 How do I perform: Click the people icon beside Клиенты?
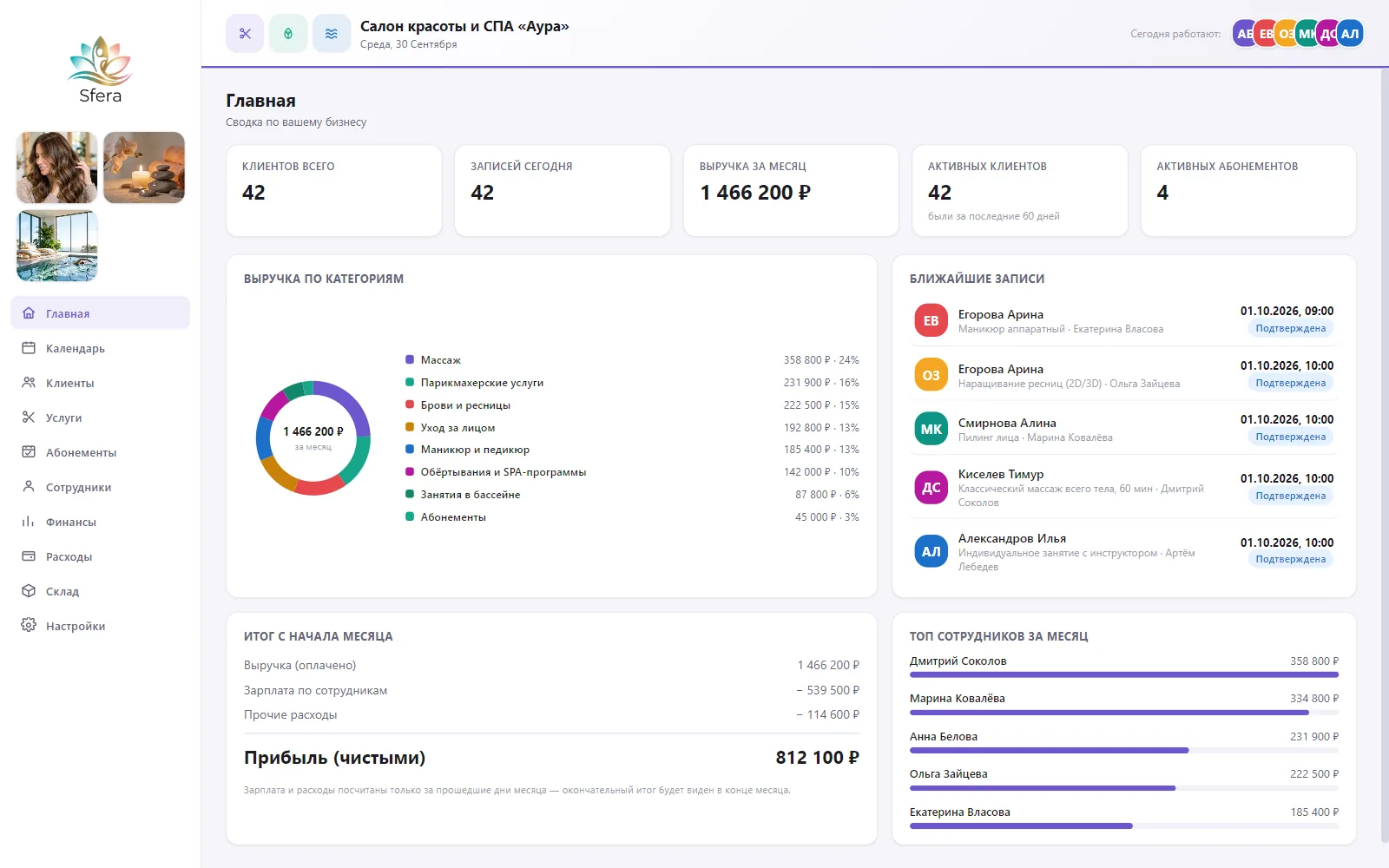(29, 383)
